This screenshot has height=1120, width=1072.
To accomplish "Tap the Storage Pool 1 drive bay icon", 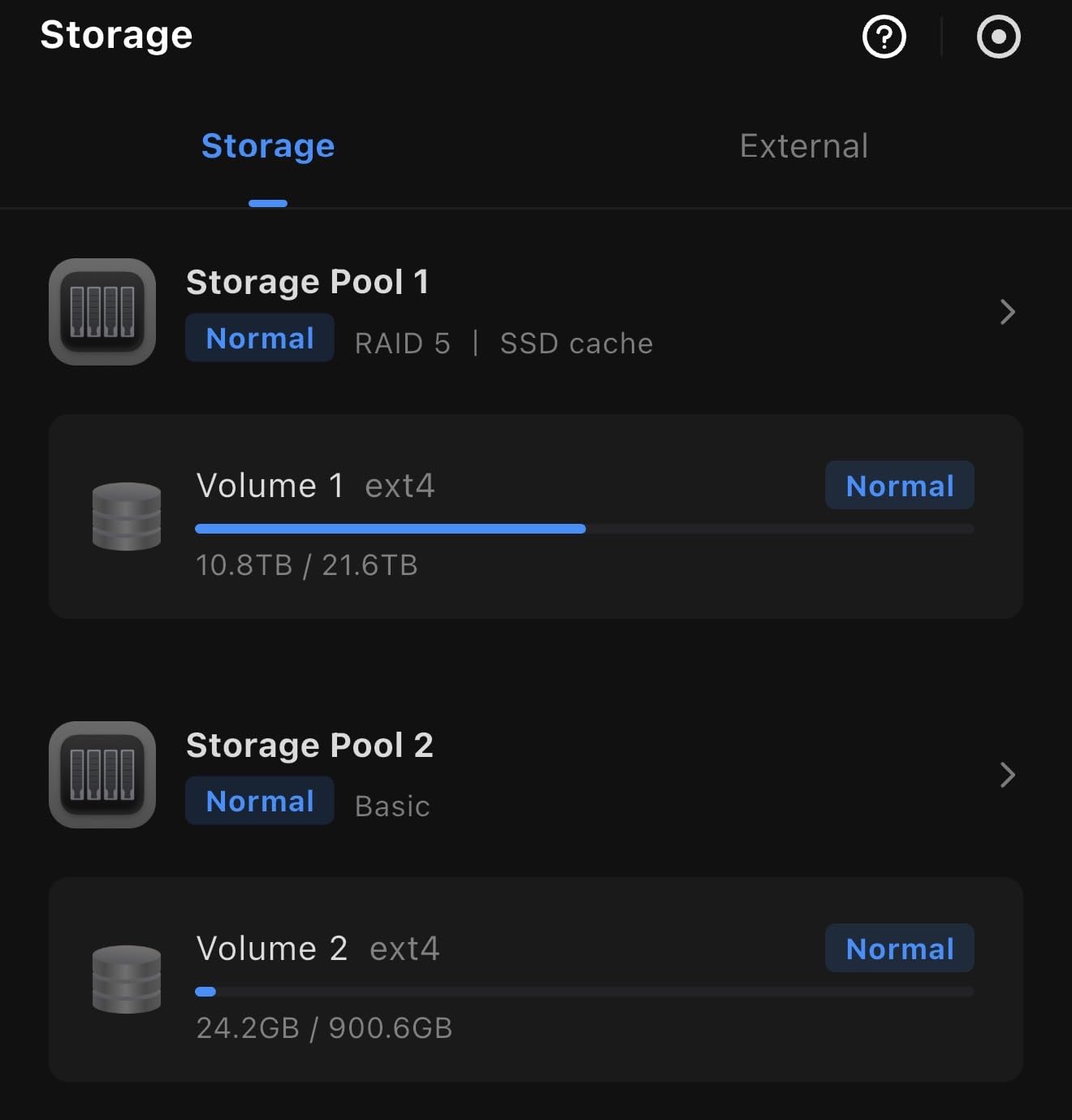I will pyautogui.click(x=102, y=312).
